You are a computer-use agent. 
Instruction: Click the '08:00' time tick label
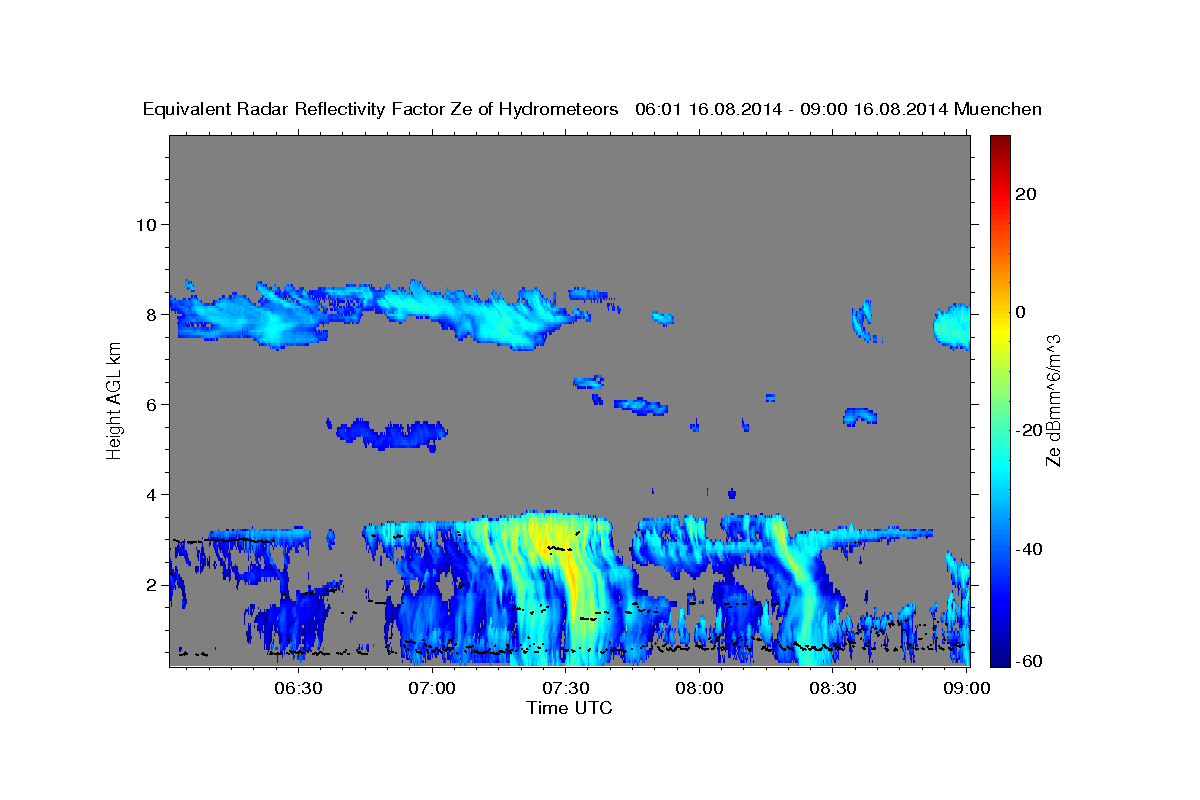click(x=699, y=688)
